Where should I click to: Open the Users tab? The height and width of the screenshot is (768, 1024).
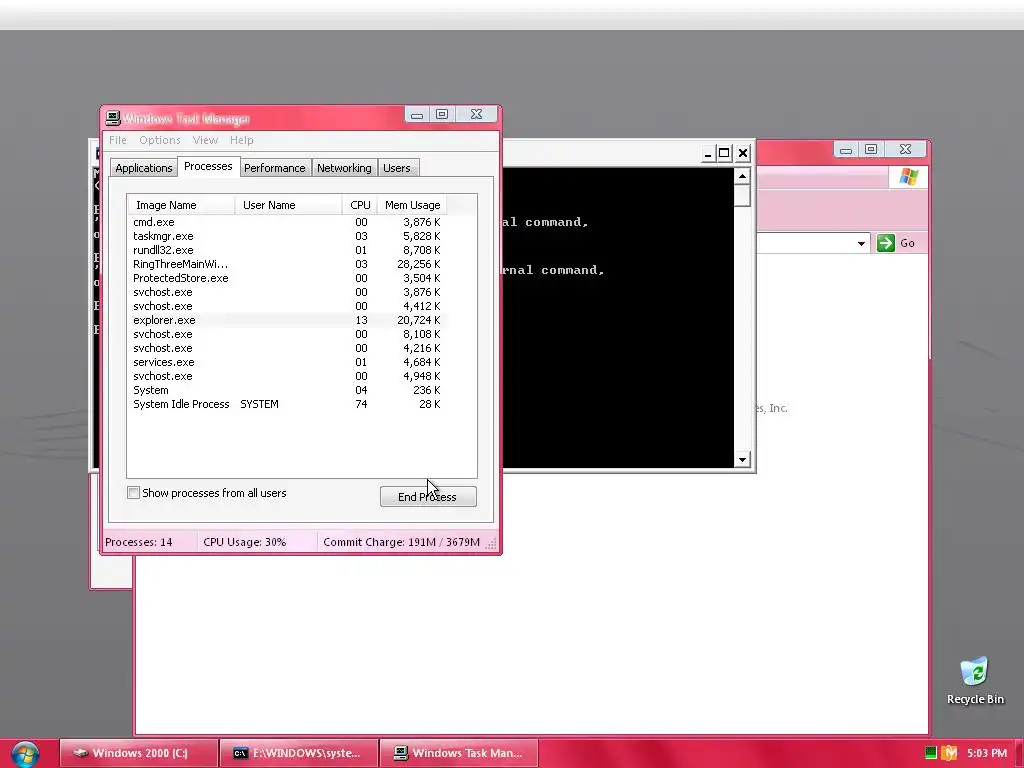(396, 168)
